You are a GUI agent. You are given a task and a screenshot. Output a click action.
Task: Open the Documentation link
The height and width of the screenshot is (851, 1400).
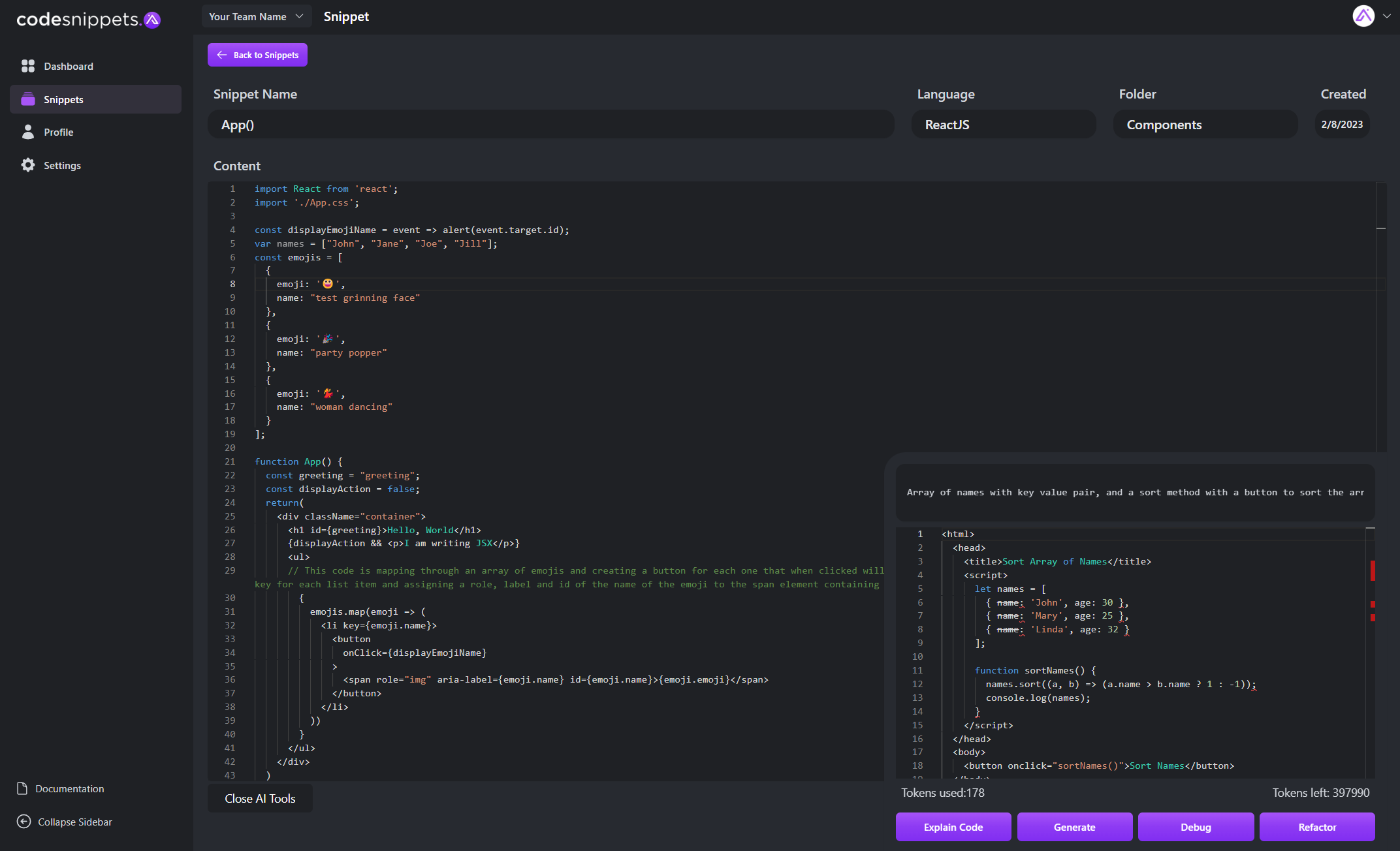pos(61,788)
